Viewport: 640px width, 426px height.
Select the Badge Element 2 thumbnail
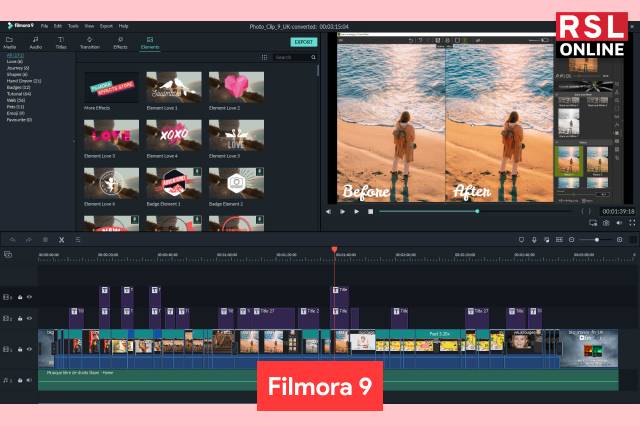point(236,183)
